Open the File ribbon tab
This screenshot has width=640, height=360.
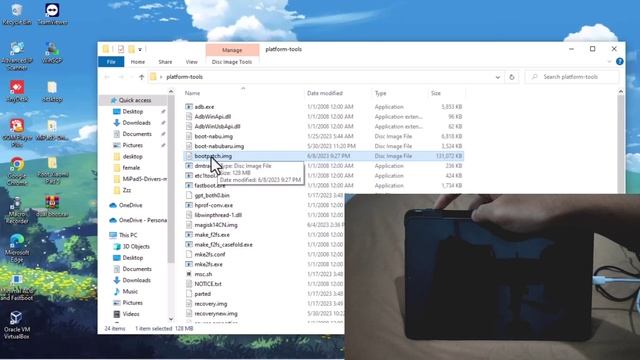tap(111, 62)
